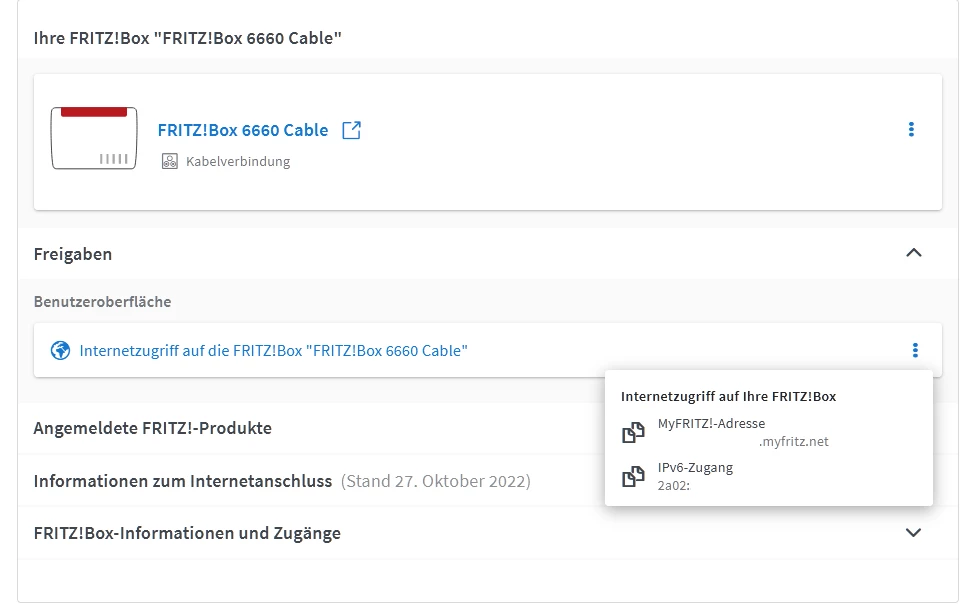Viewport: 977px width, 604px height.
Task: Open the FRITZ!Box 6660 Cable link
Action: [243, 130]
